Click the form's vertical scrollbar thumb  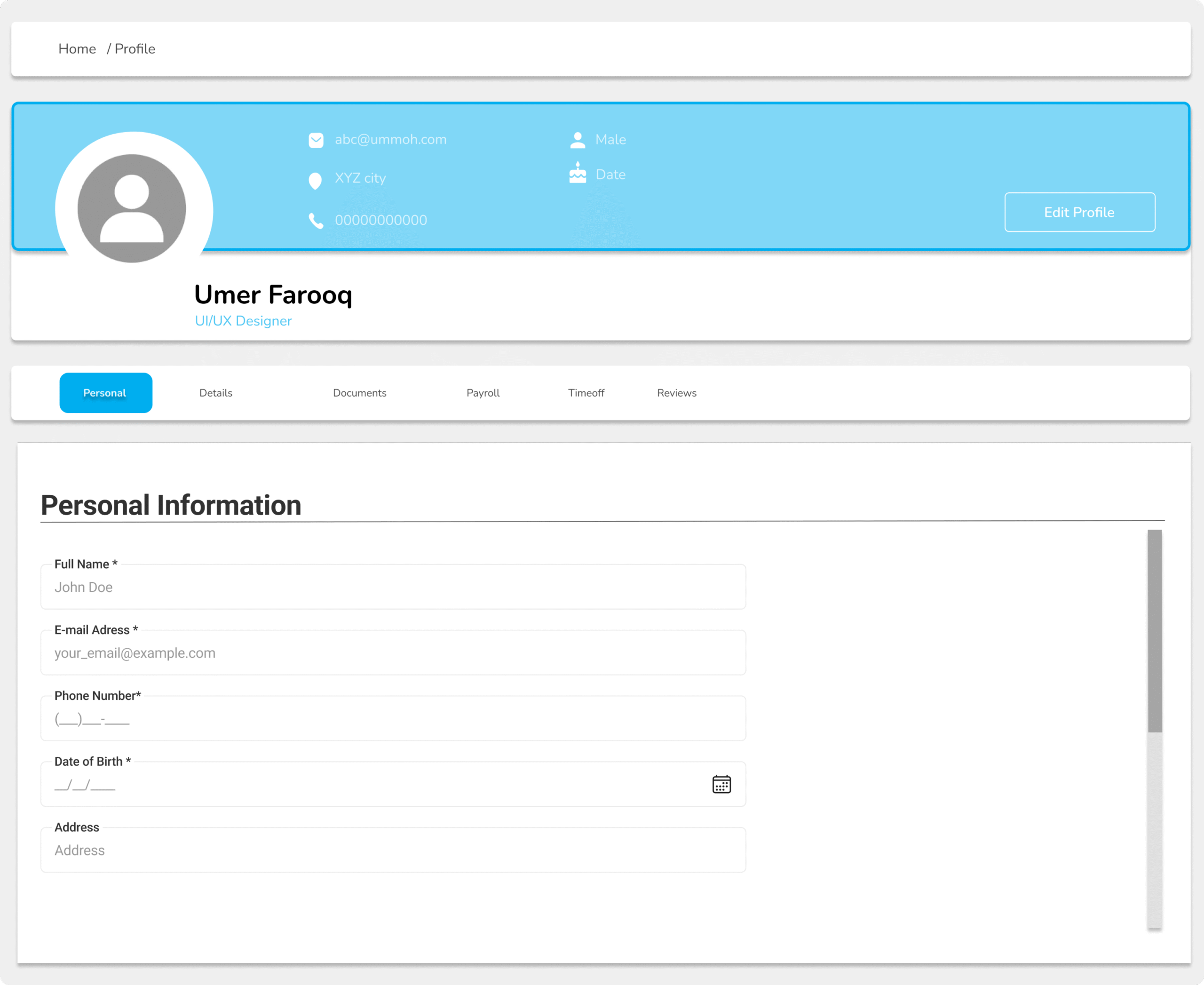[1154, 630]
